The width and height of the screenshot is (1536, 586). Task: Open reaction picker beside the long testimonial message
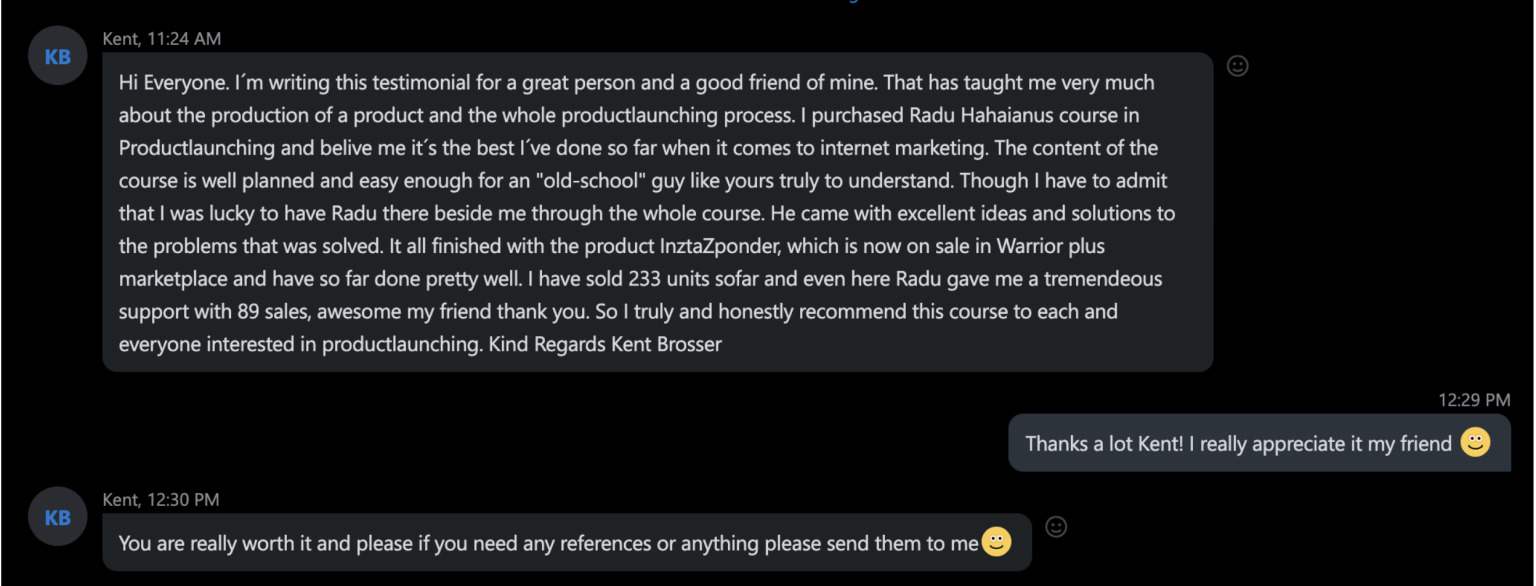[x=1237, y=66]
